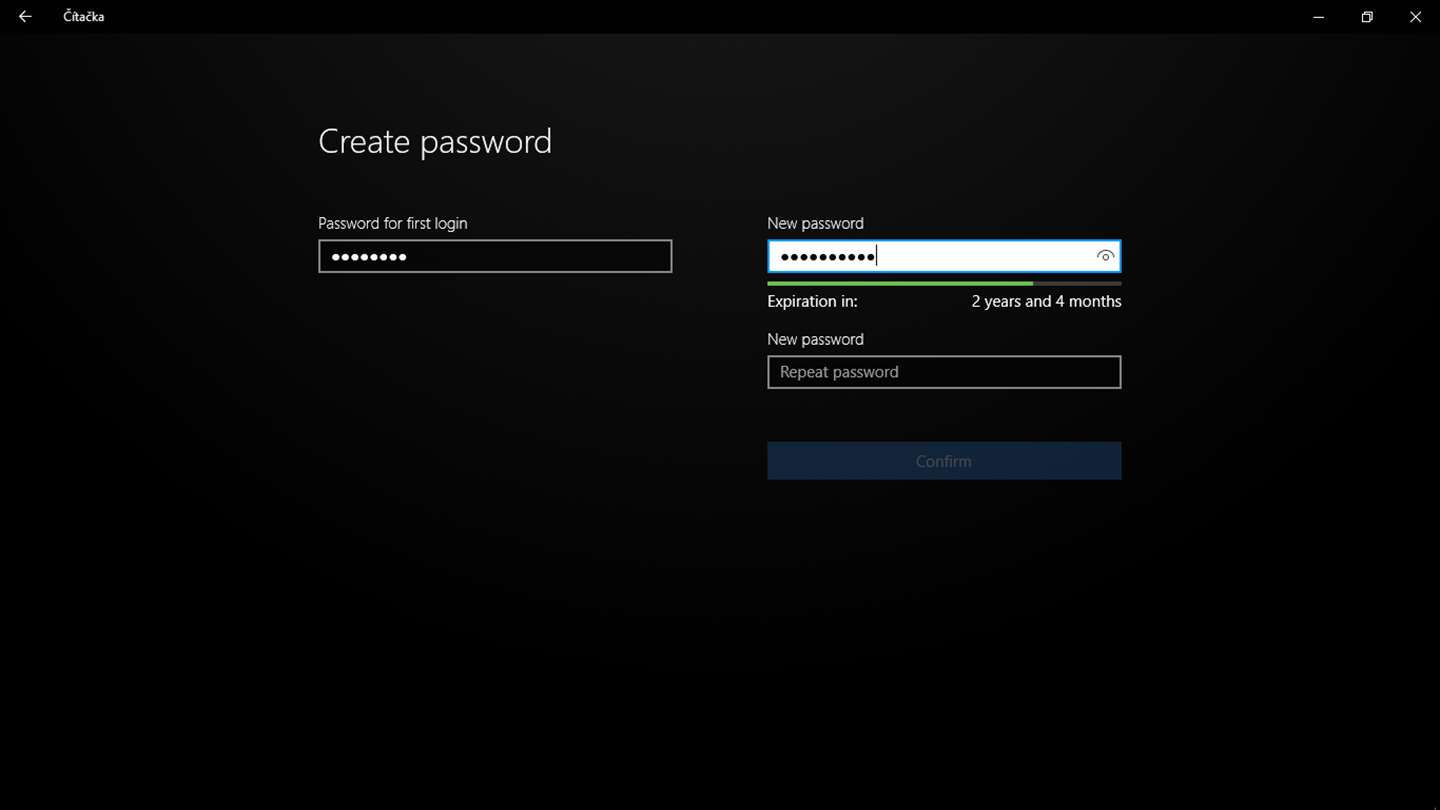Focus the Password for first login field
The image size is (1440, 810).
pyautogui.click(x=495, y=256)
